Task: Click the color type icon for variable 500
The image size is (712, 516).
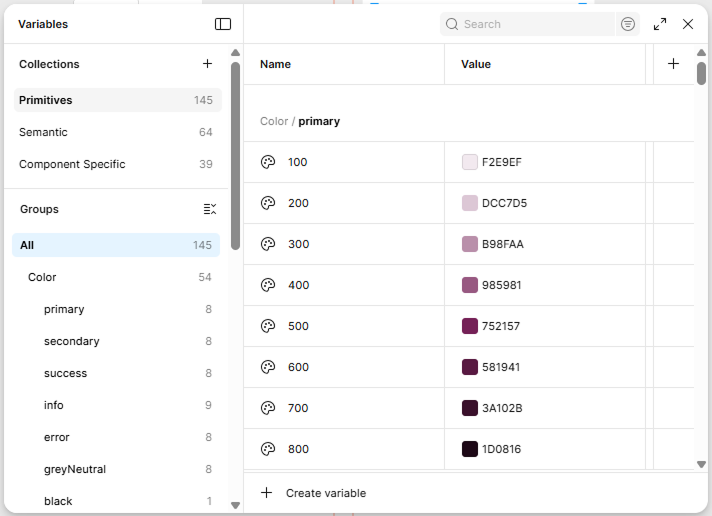Action: point(268,326)
